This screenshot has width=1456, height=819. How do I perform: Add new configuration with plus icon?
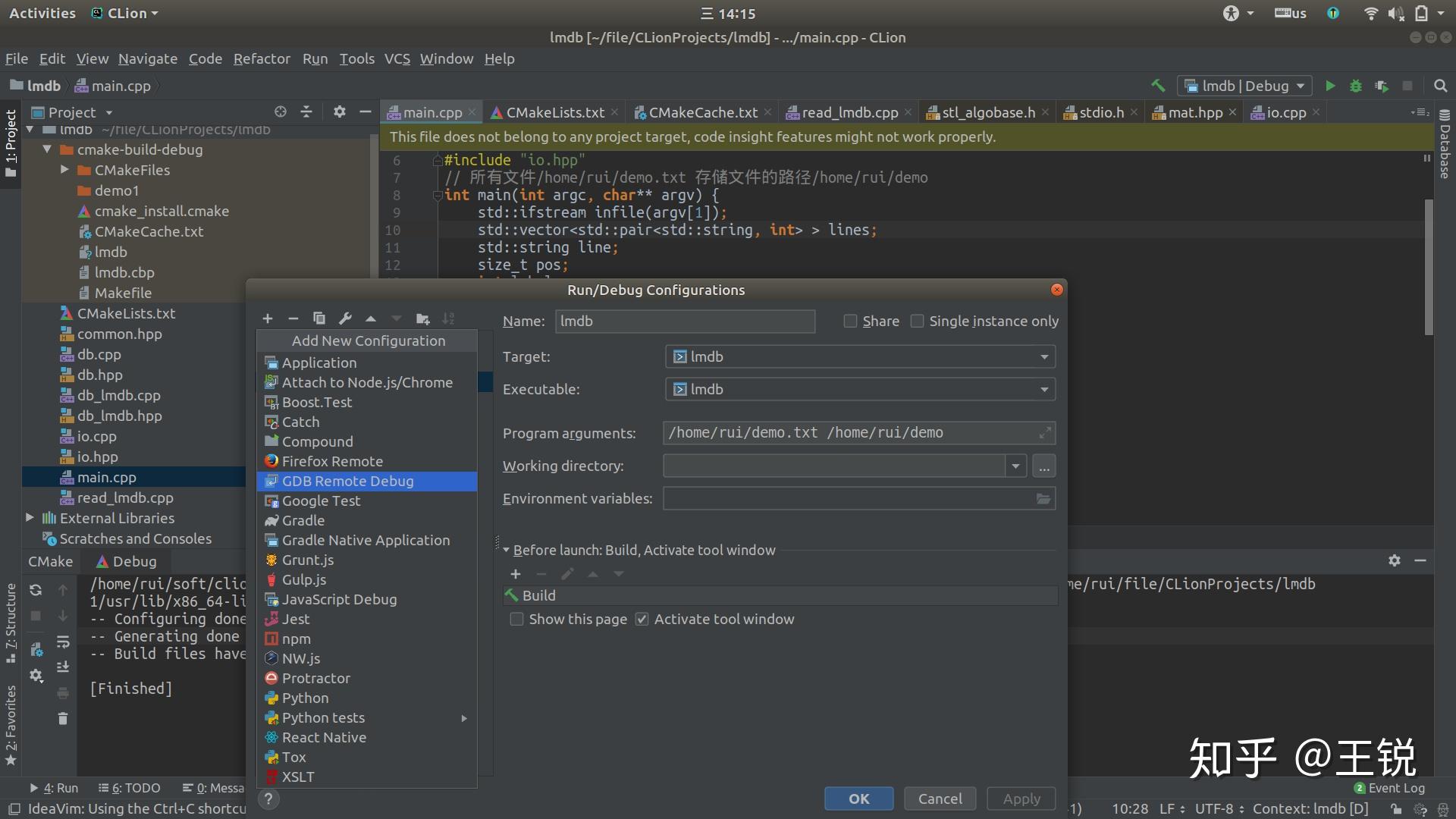coord(268,318)
